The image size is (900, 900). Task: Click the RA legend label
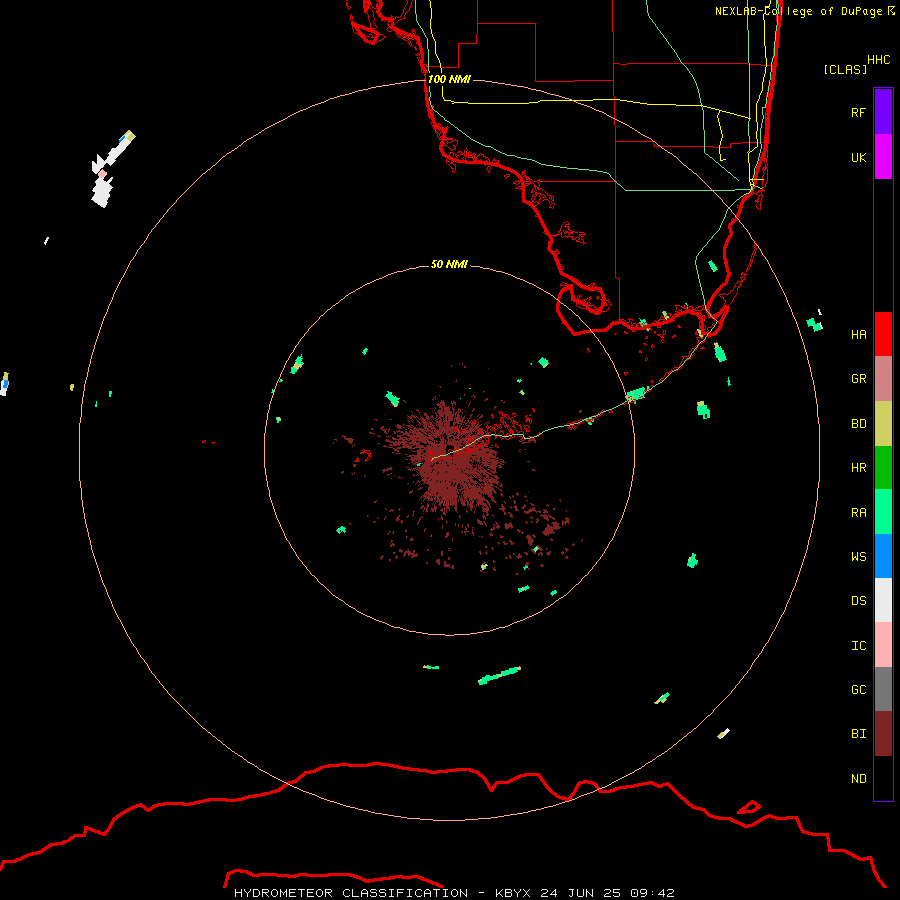point(858,513)
